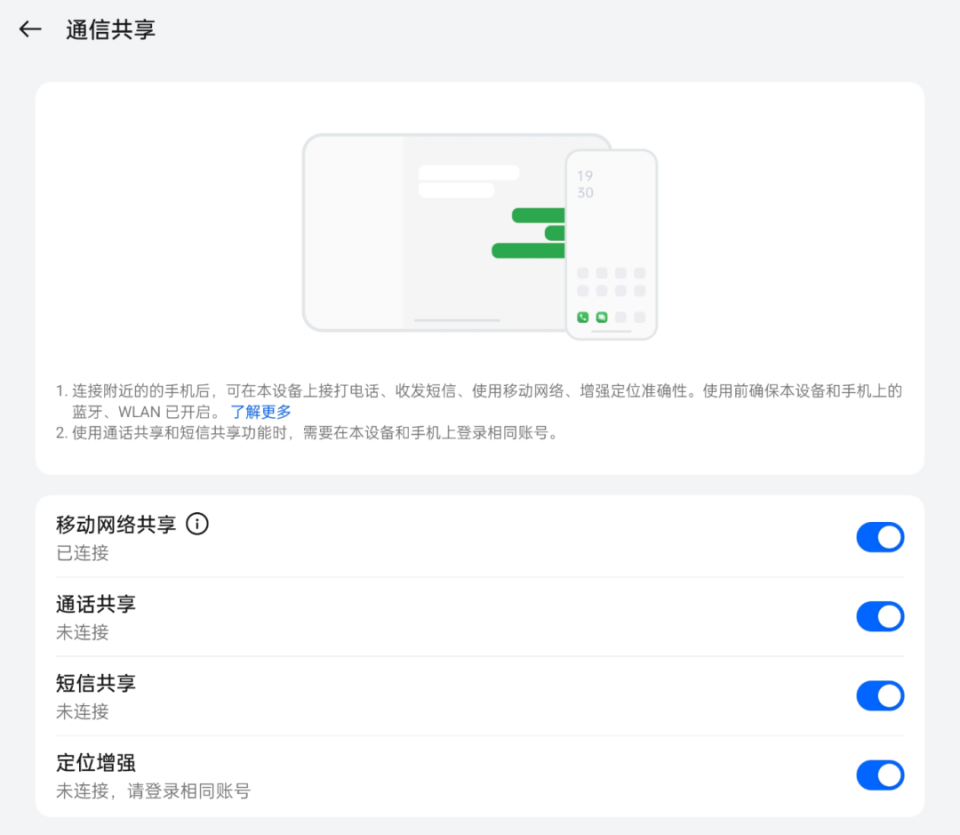Disable the 移动网络共享 toggle

880,537
